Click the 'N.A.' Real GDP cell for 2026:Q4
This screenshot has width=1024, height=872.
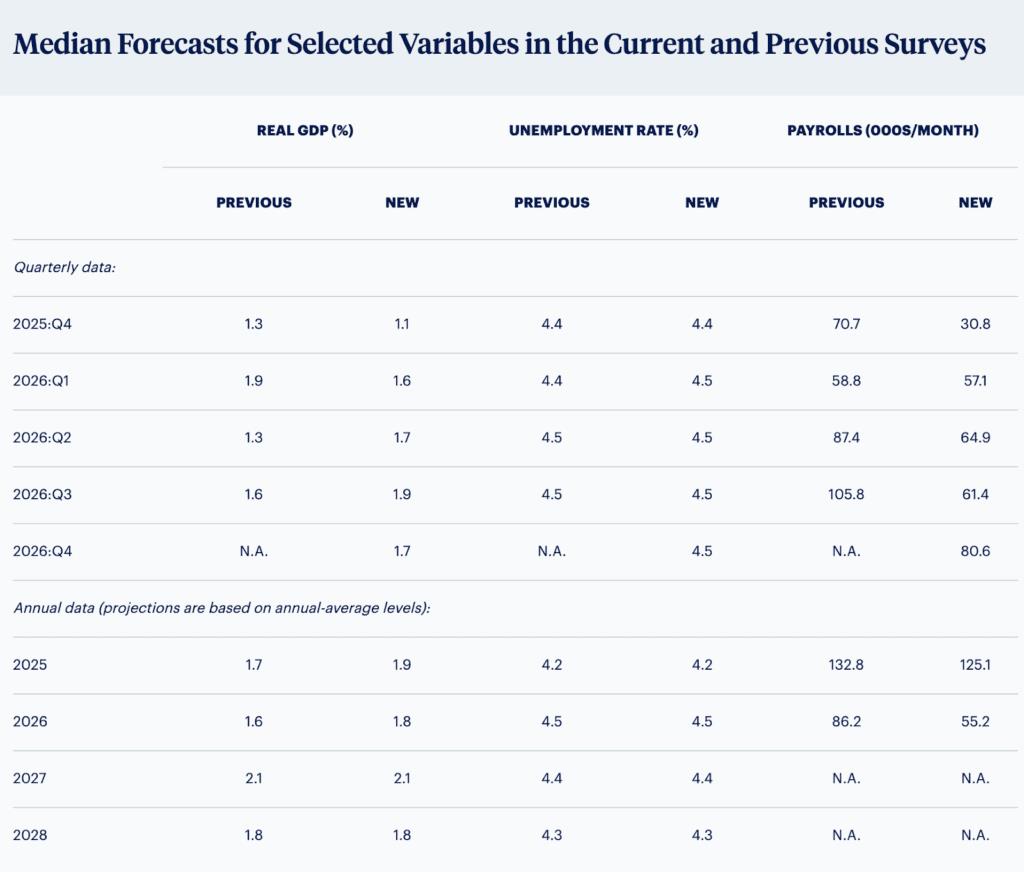point(254,551)
